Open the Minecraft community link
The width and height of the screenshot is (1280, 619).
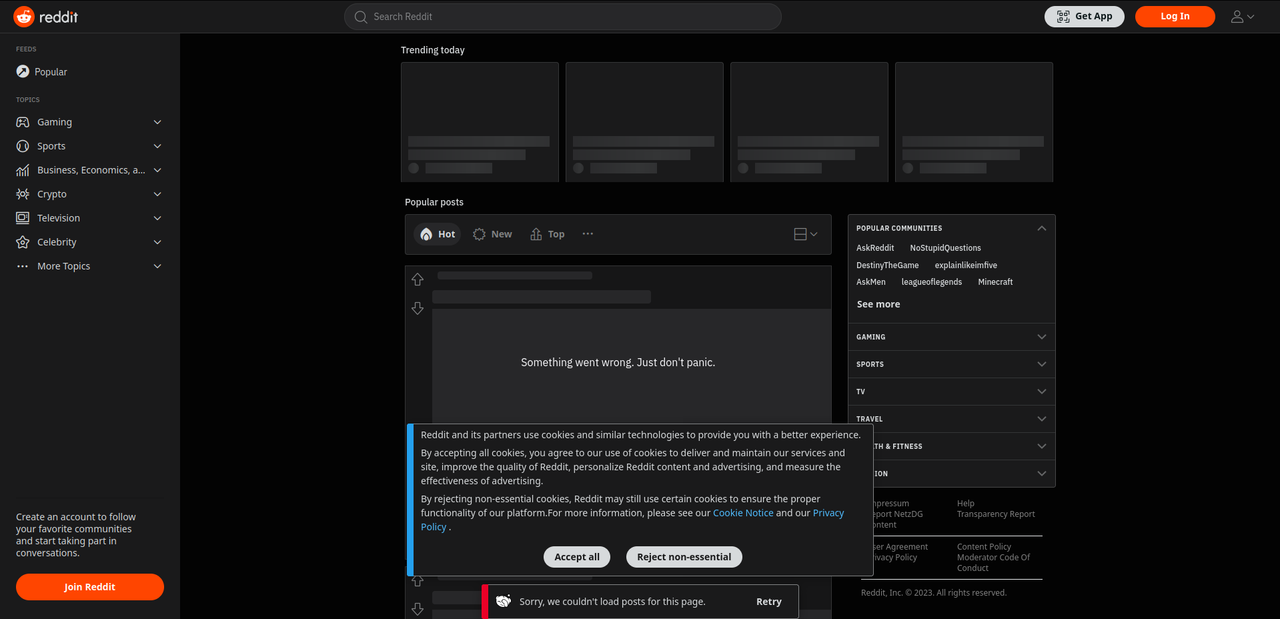click(995, 282)
